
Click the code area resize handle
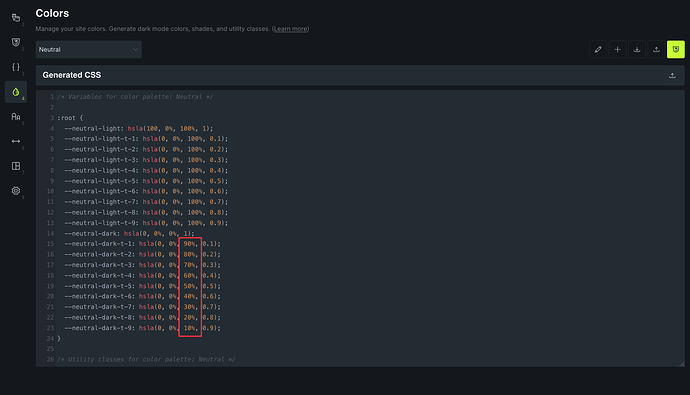(681, 363)
